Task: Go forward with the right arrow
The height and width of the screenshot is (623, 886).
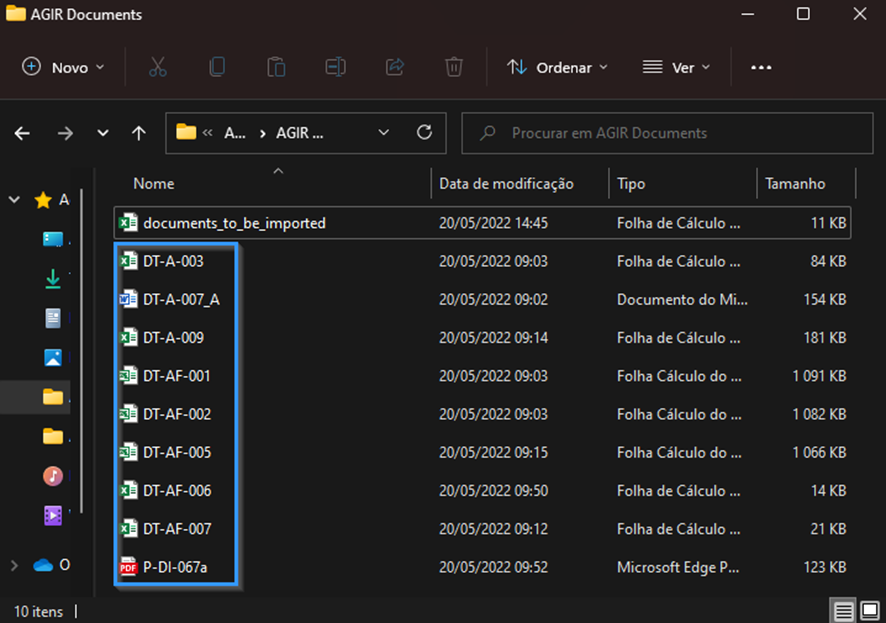Action: coord(65,133)
